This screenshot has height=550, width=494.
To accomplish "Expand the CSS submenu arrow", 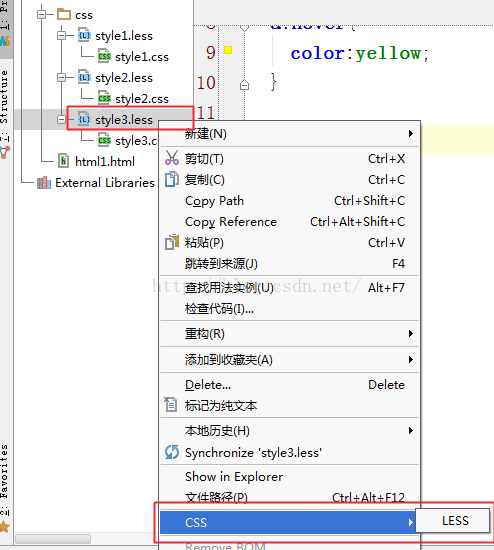I will click(410, 522).
